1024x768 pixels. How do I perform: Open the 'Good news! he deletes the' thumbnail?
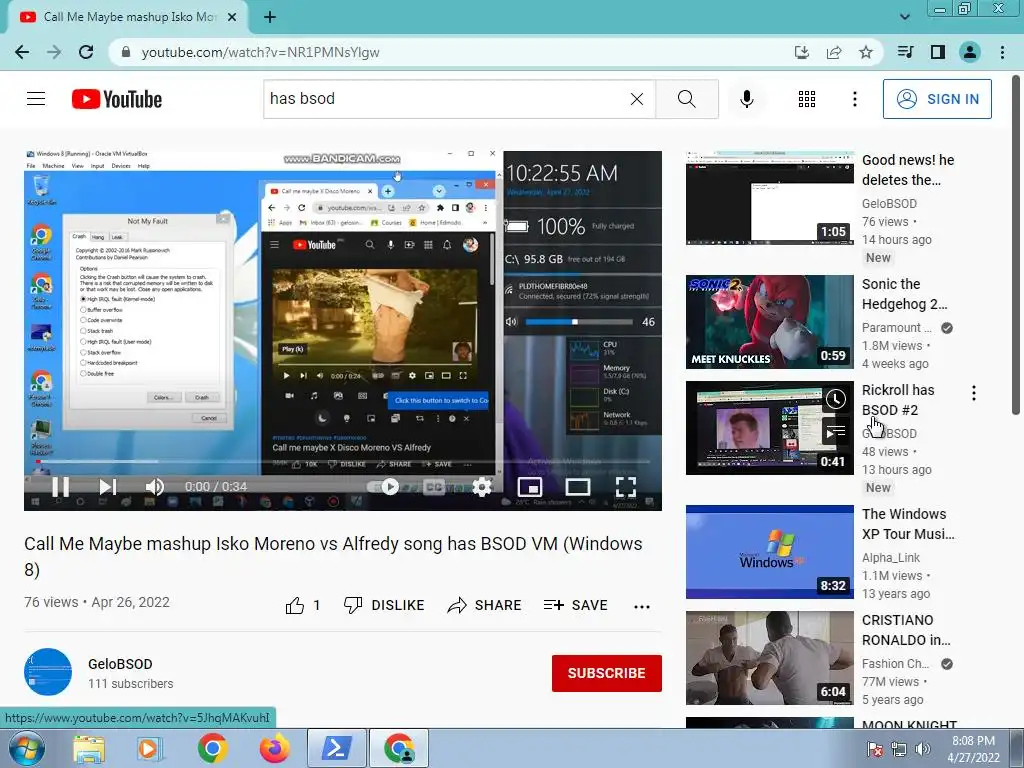pos(769,197)
